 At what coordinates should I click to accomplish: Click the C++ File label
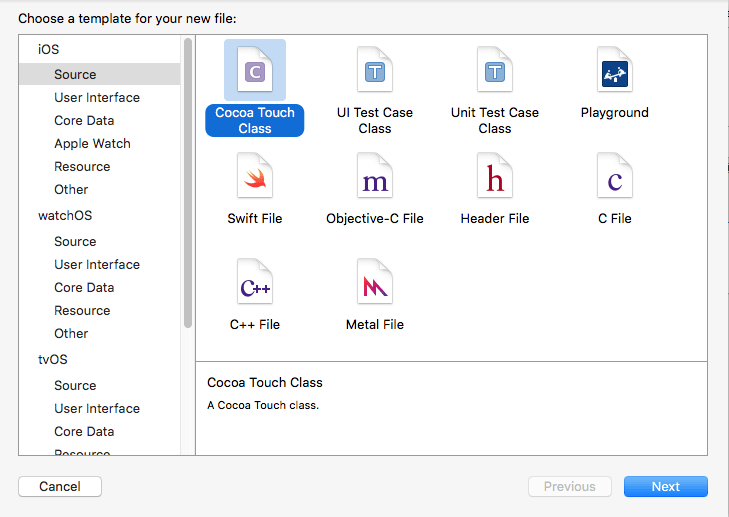click(x=255, y=325)
